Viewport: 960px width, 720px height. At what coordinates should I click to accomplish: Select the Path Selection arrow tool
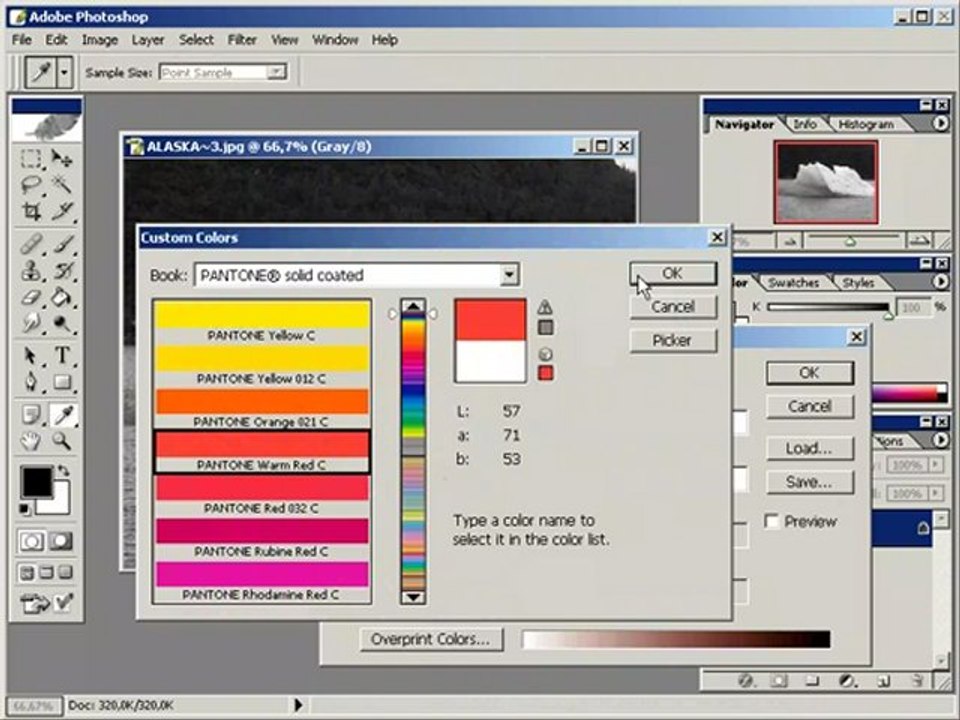coord(31,355)
